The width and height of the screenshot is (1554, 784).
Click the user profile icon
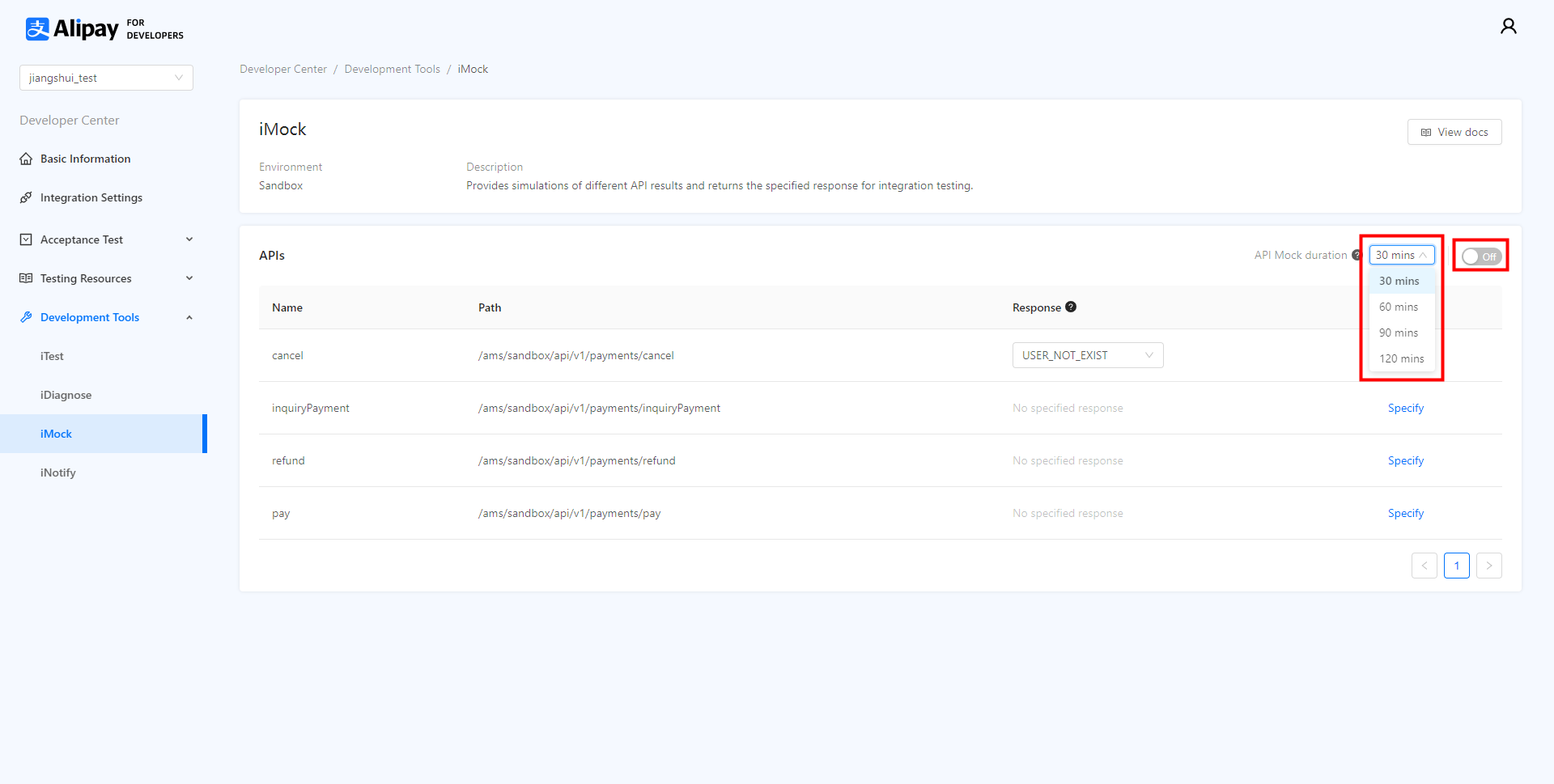coord(1508,27)
